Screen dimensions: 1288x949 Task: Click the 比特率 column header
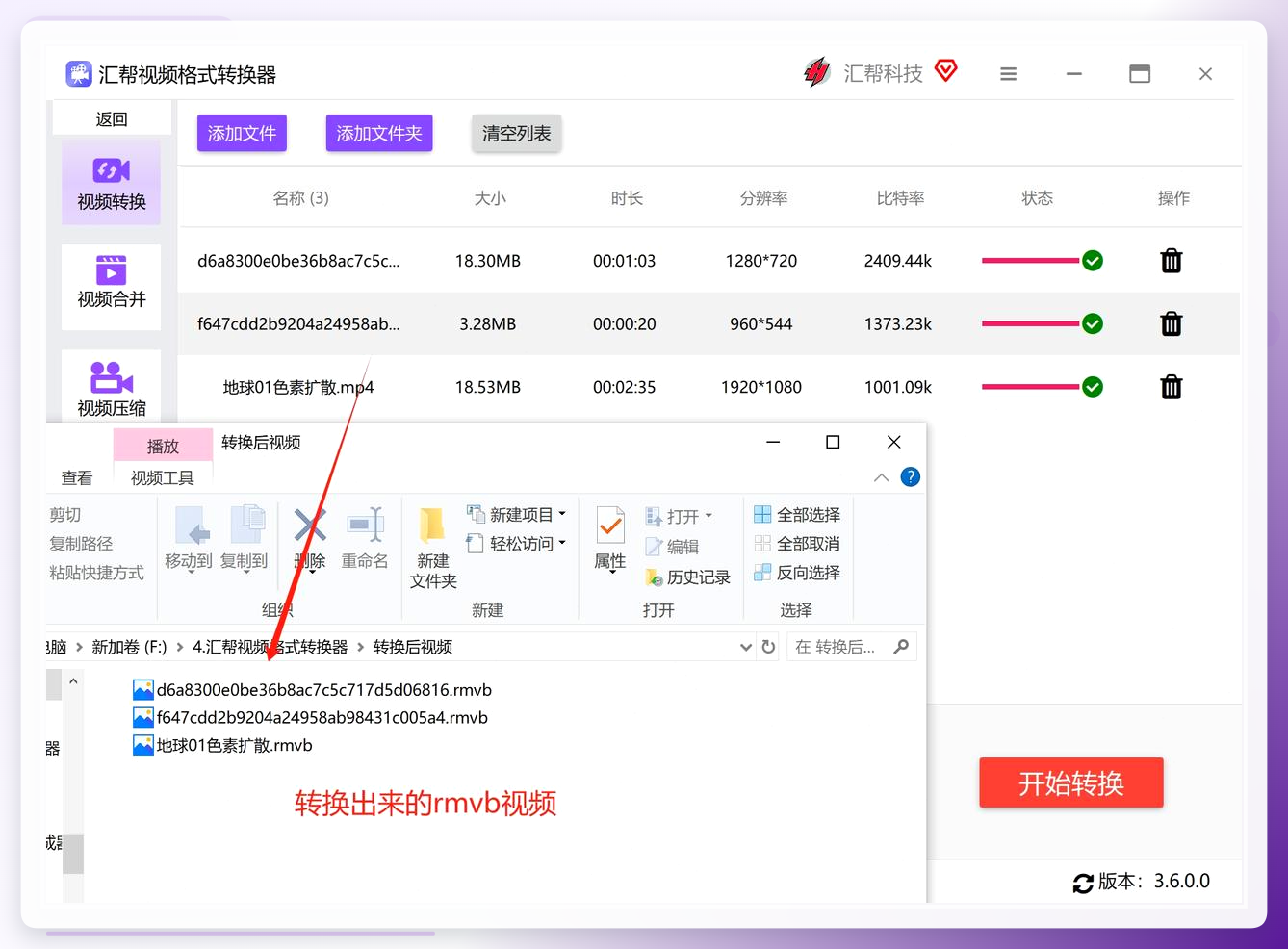tap(900, 198)
